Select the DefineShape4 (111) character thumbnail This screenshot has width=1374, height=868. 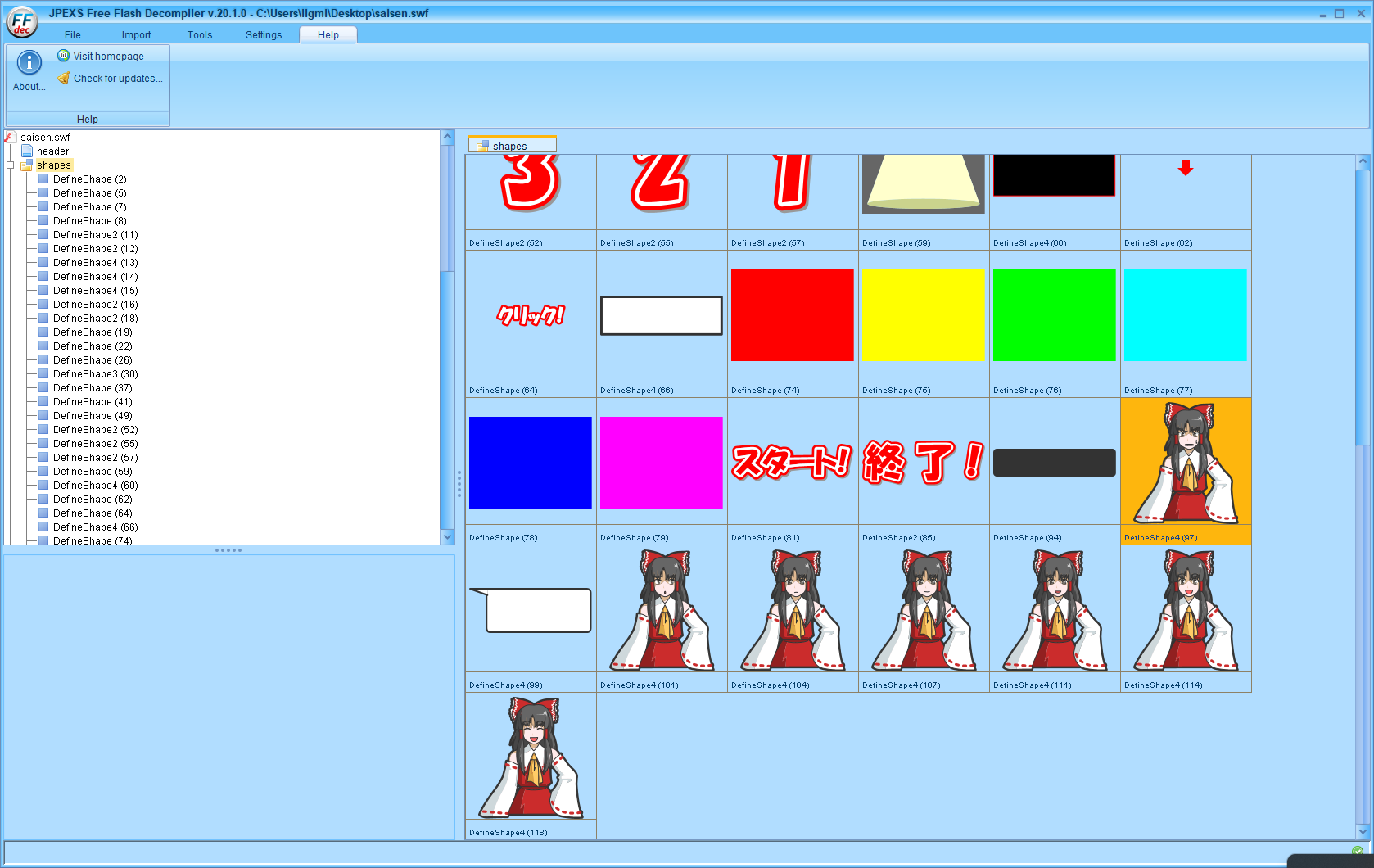pyautogui.click(x=1055, y=610)
